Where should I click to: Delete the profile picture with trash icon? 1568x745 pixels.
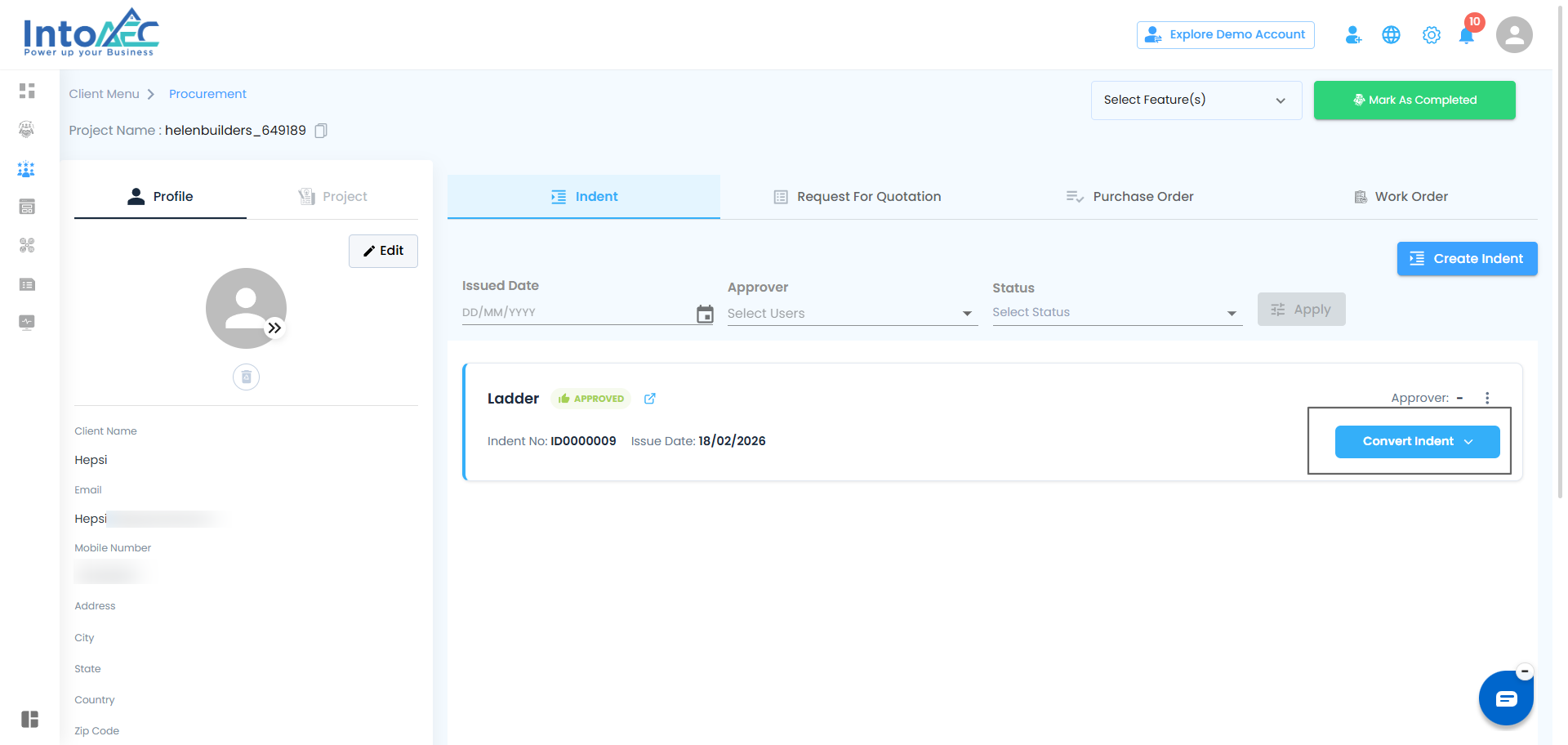(x=246, y=377)
